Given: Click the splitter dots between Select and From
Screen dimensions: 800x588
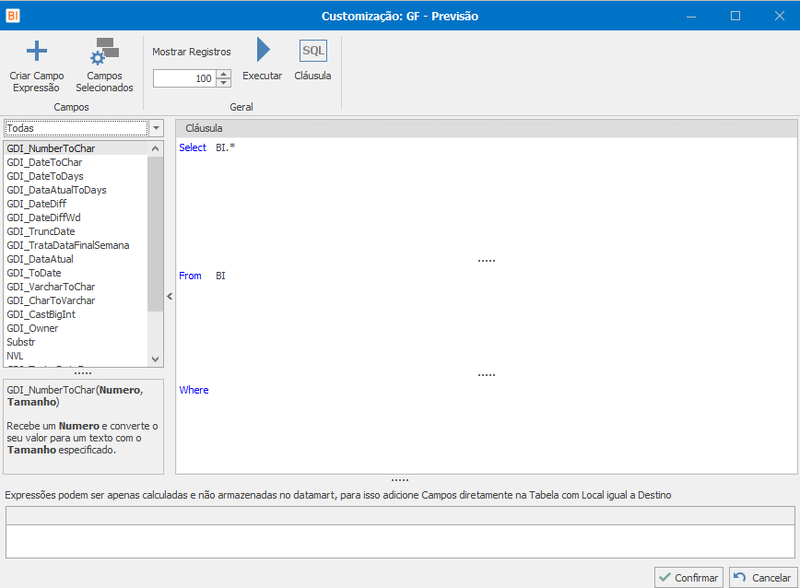Looking at the screenshot, I should pyautogui.click(x=486, y=261).
